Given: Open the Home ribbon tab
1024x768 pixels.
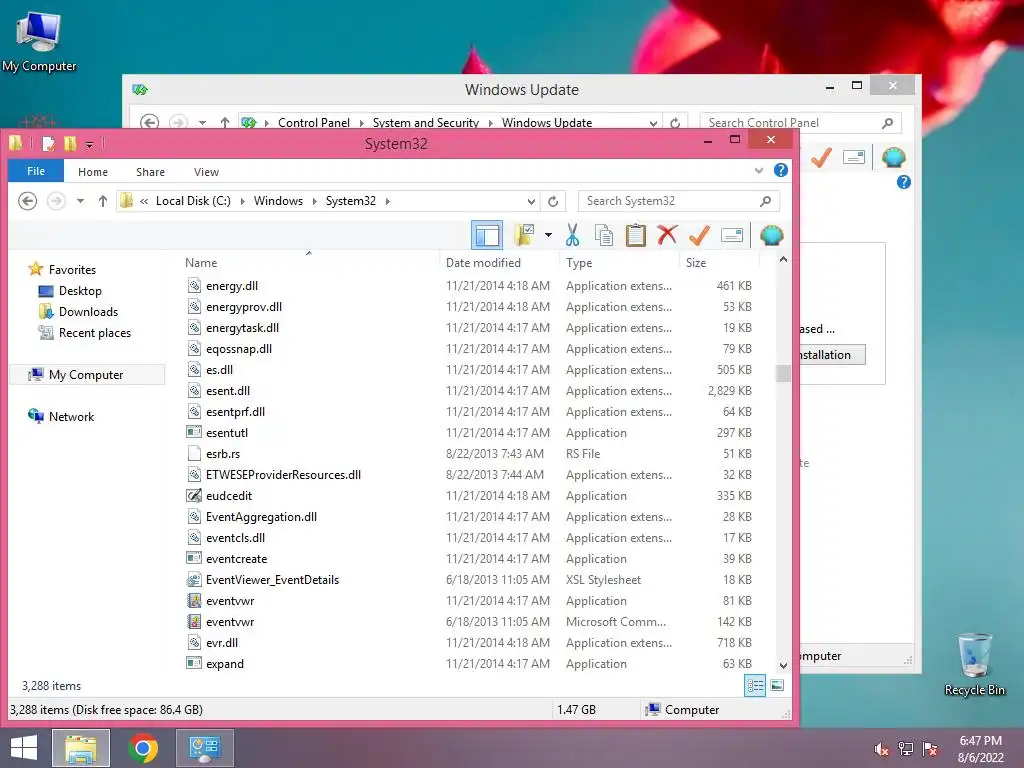Looking at the screenshot, I should click(93, 172).
